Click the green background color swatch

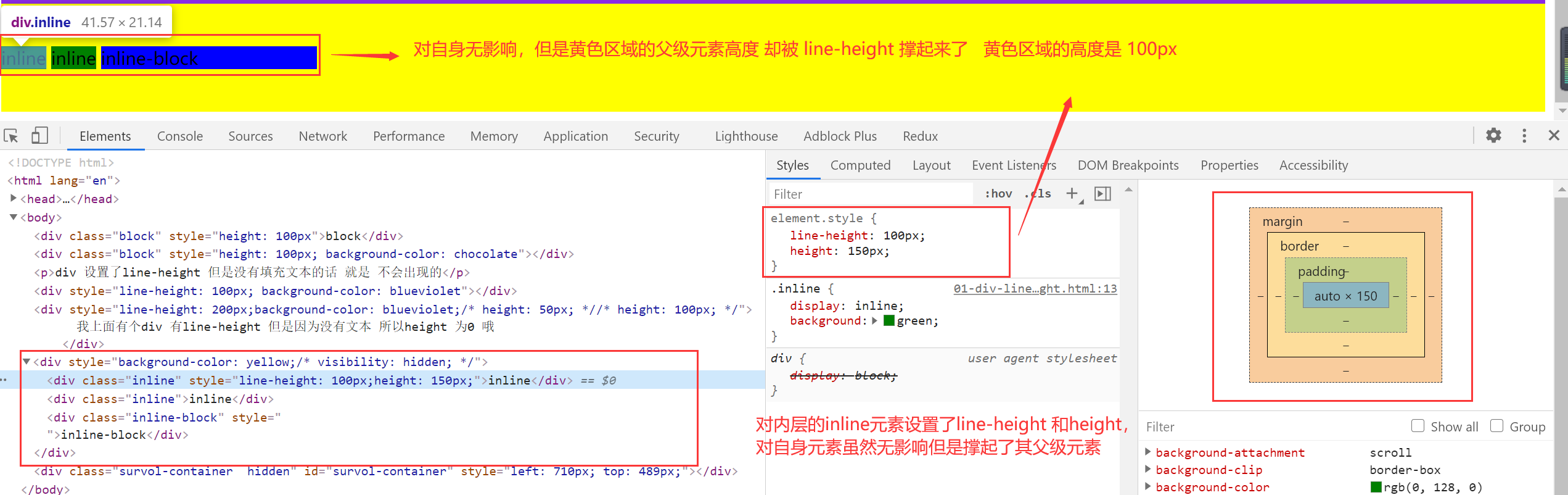pos(889,321)
